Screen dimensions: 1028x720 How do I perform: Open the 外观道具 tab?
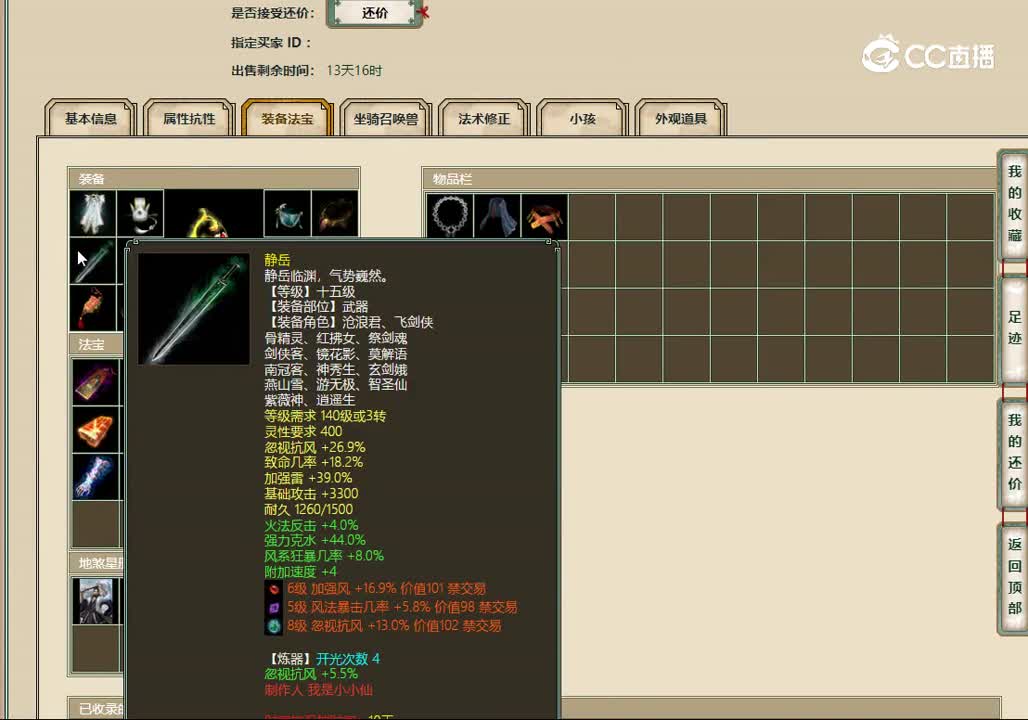(x=679, y=118)
